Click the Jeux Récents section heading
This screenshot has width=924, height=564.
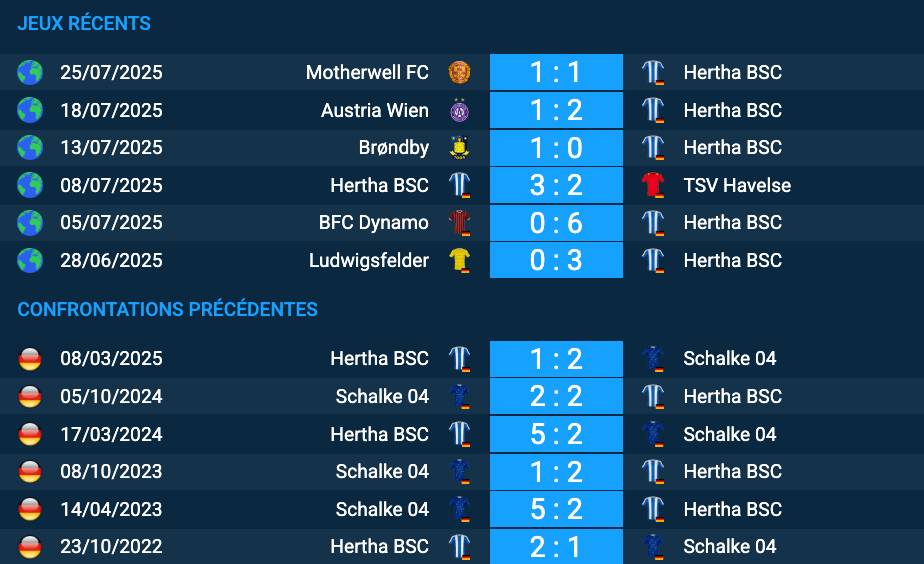pos(84,23)
